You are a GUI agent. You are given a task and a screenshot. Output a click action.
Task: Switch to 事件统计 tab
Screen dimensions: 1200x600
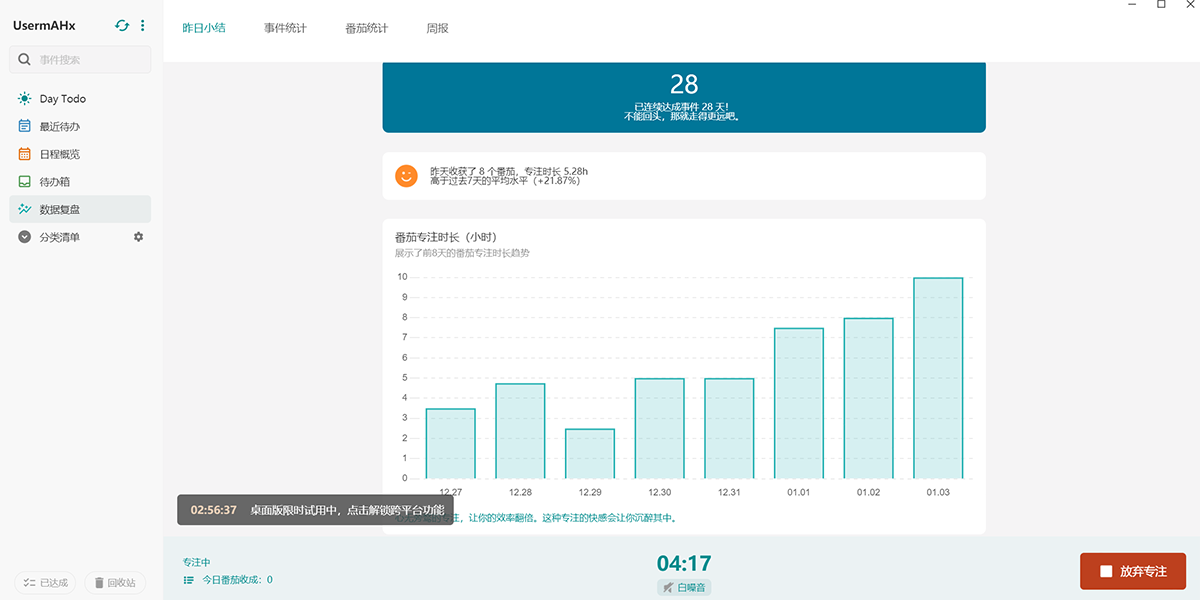(x=285, y=28)
